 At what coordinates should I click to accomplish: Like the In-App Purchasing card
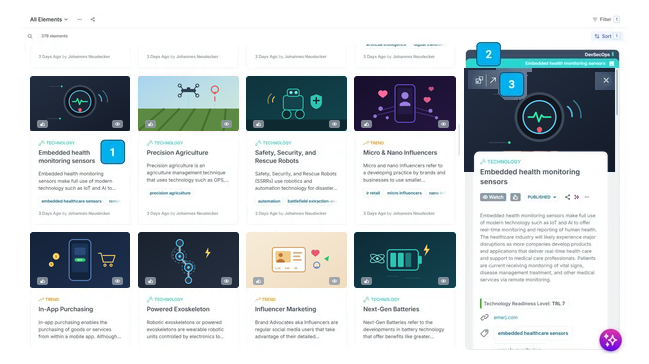42,281
